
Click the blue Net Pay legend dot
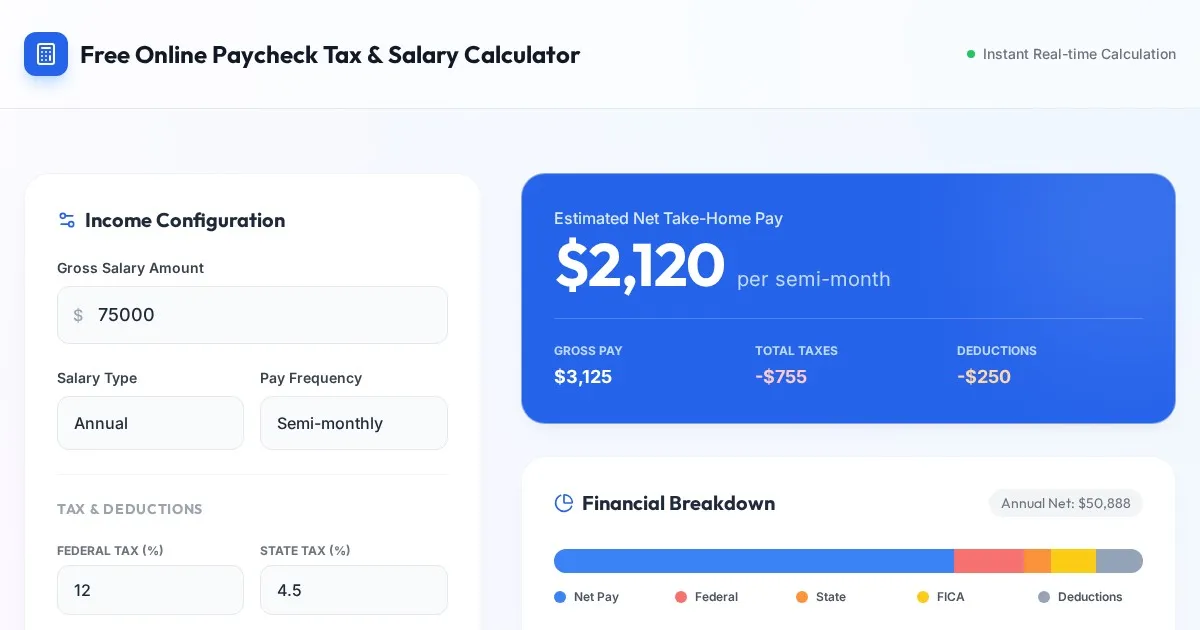(x=560, y=597)
